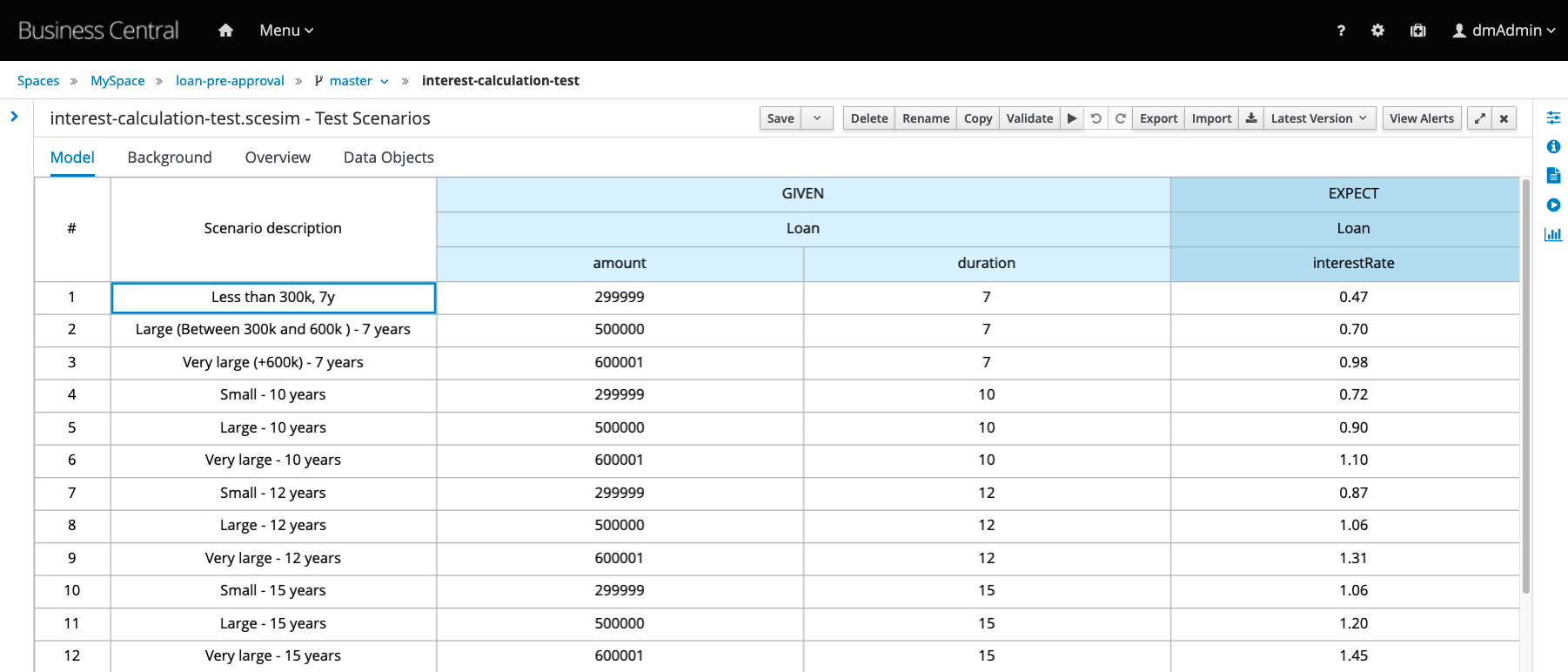This screenshot has height=672, width=1568.
Task: Open the Settings sliders icon in right dock
Action: coord(1553,118)
